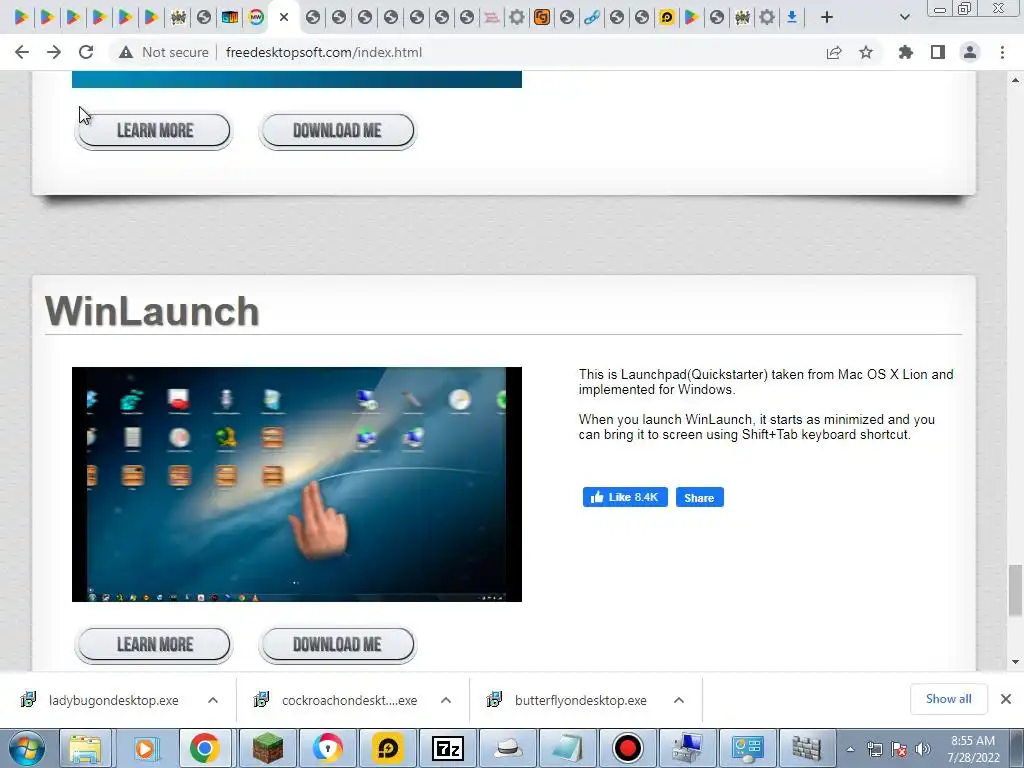Close the downloads bar
Image resolution: width=1024 pixels, height=768 pixels.
coord(1006,699)
